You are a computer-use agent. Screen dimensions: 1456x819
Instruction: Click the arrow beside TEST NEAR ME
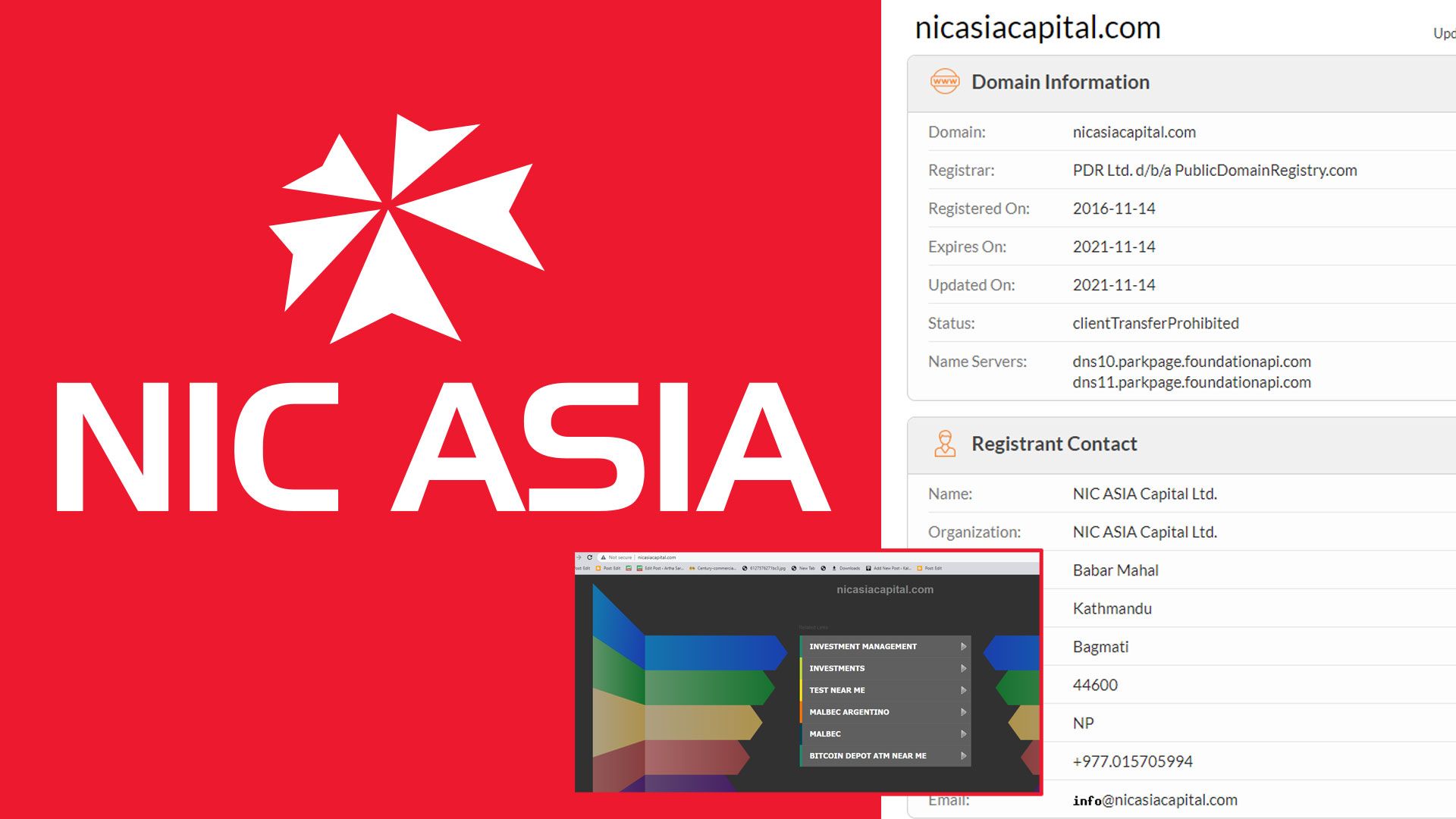click(963, 690)
